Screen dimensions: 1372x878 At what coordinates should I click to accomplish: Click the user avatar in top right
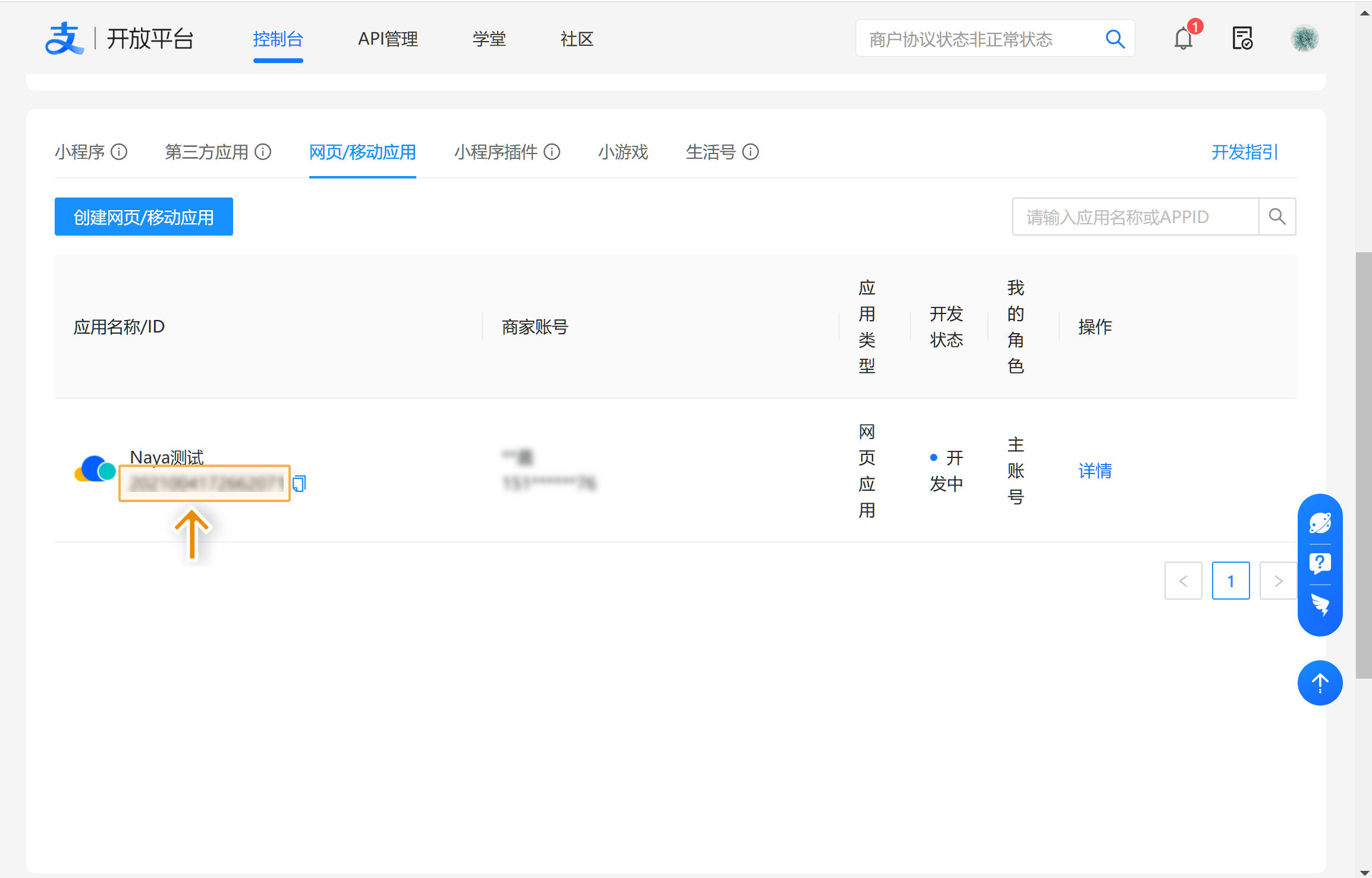[1304, 39]
